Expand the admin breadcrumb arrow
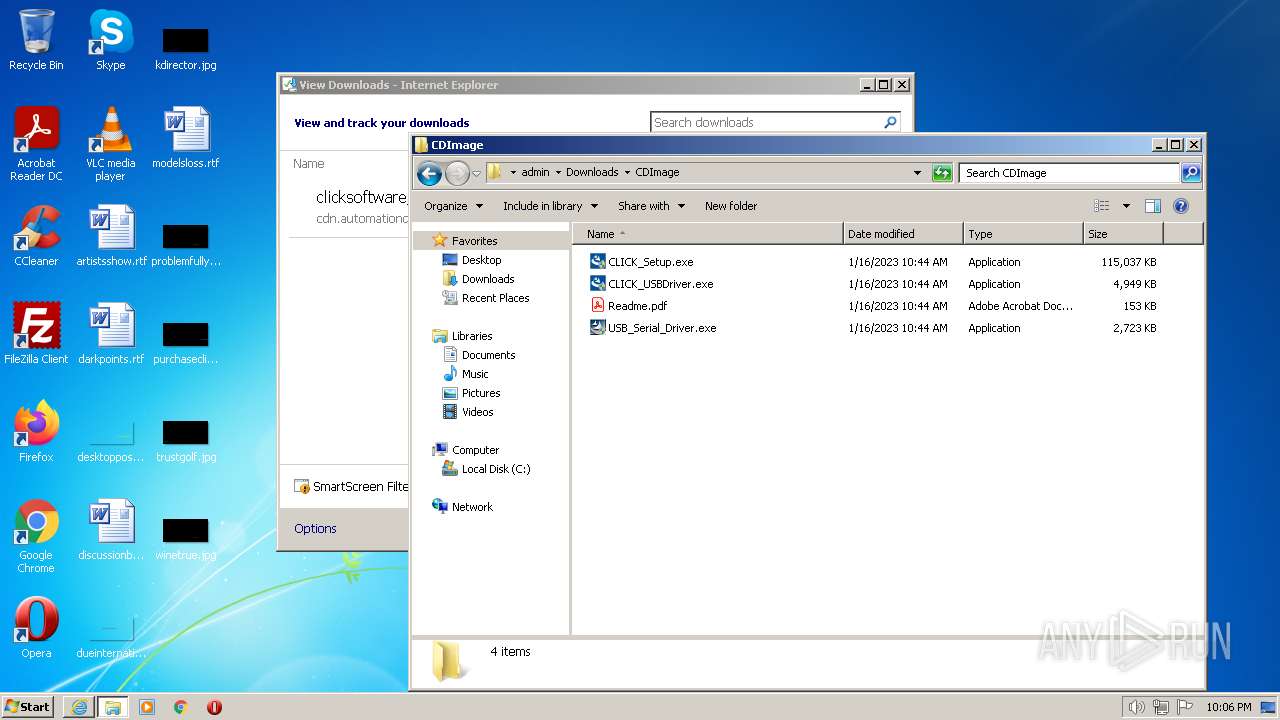1280x720 pixels. [558, 172]
